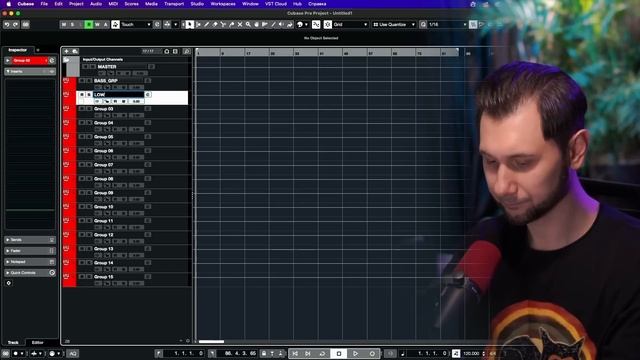Click the quantize Q icon
Viewport: 640px width, 360px height.
[x=423, y=24]
